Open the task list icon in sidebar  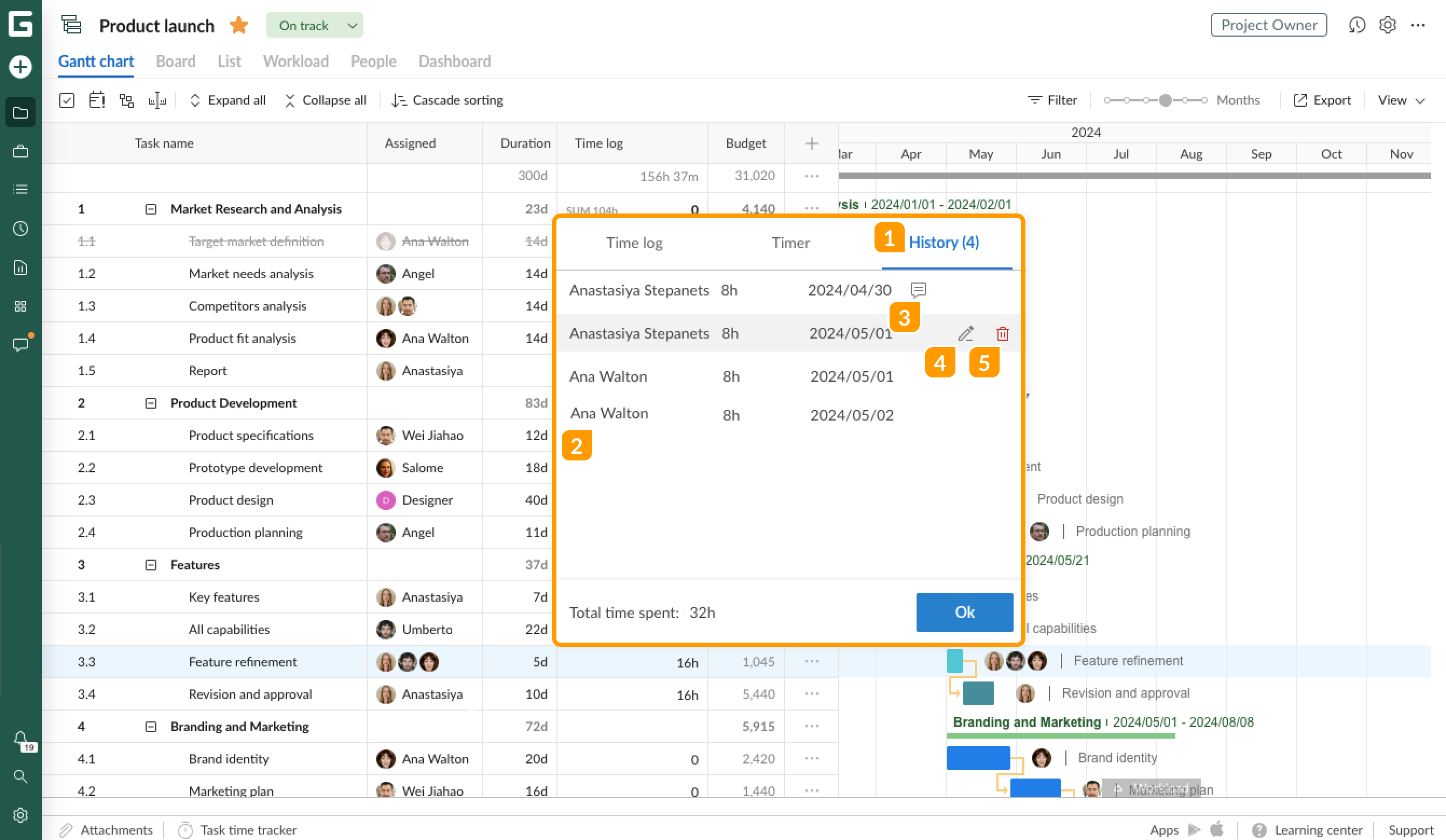click(x=20, y=189)
